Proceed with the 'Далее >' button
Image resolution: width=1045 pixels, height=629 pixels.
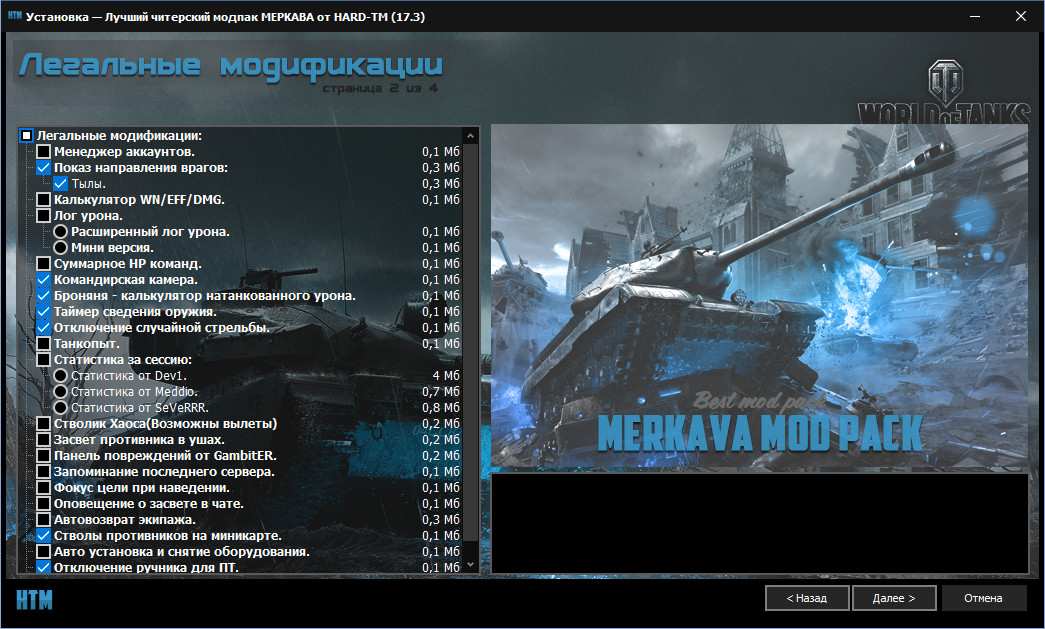(x=894, y=598)
